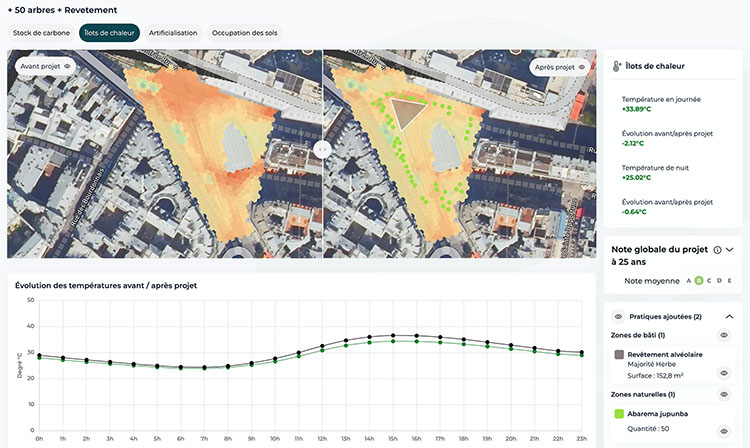Toggle visibility of Abarema jupunba trees
750x448 pixels.
(x=724, y=431)
